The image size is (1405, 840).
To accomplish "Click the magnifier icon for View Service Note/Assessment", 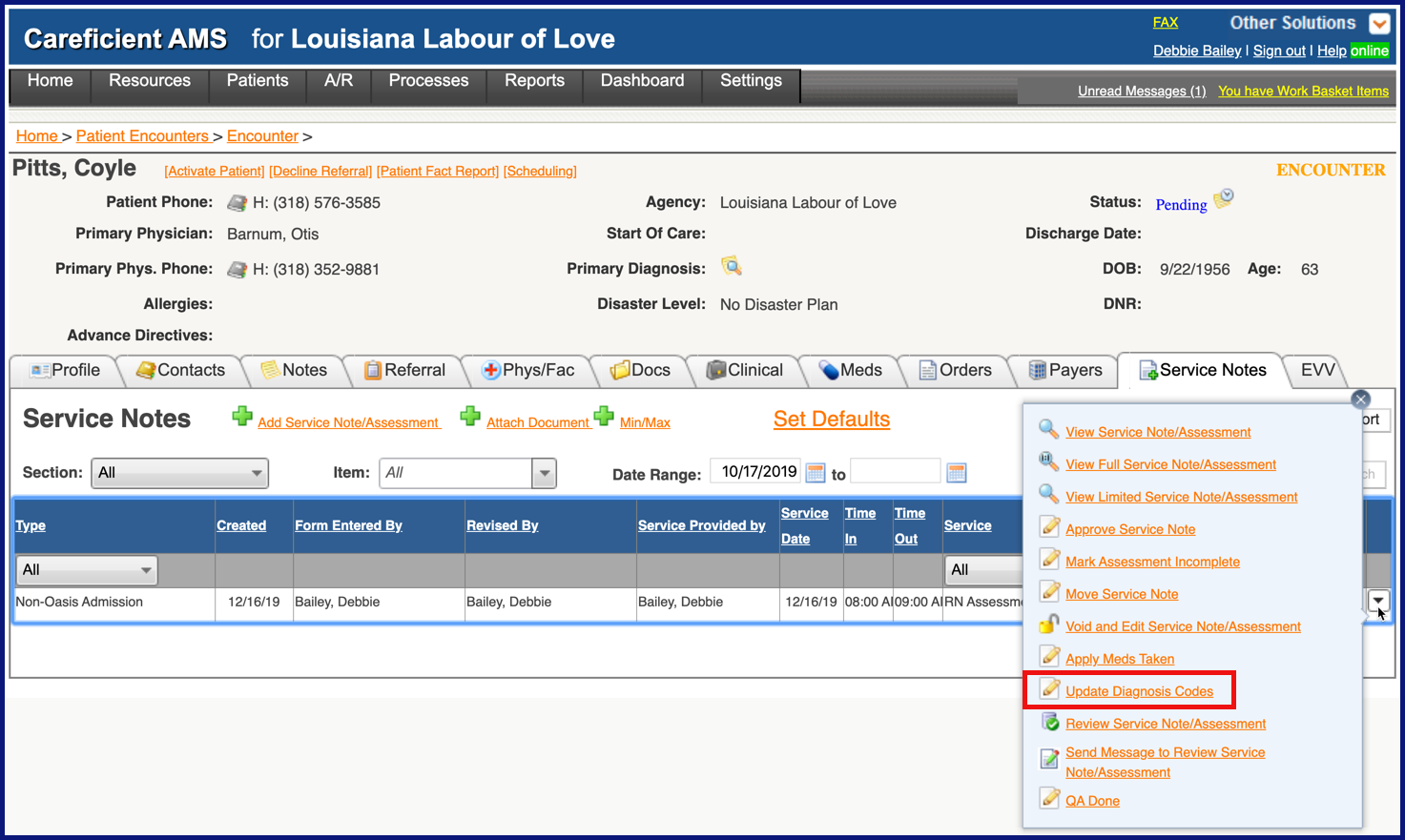I will point(1049,430).
